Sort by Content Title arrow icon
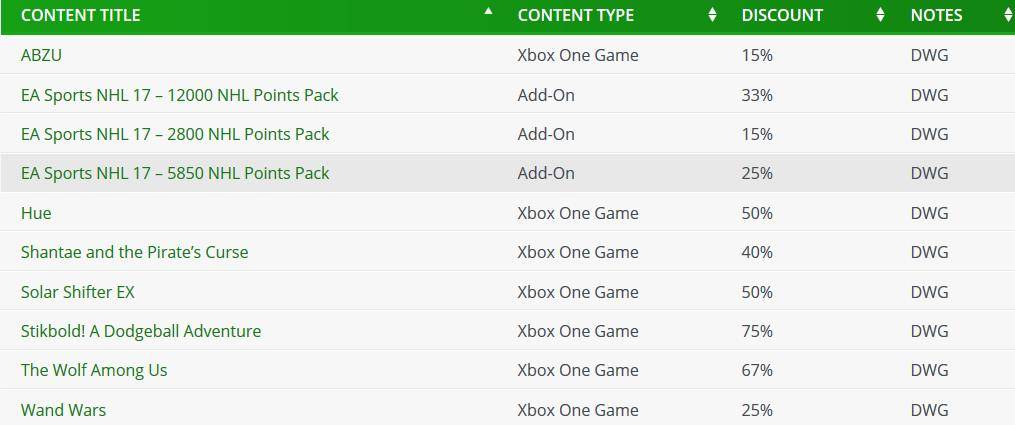 (x=489, y=10)
